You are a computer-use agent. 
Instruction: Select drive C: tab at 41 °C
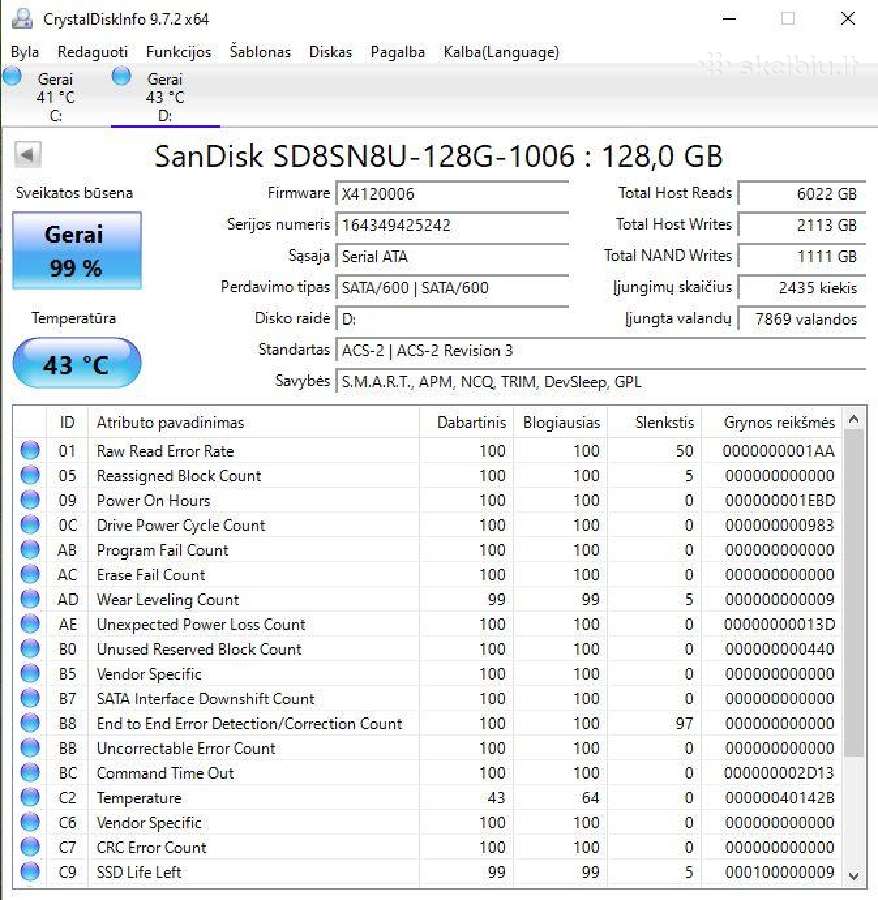click(55, 96)
